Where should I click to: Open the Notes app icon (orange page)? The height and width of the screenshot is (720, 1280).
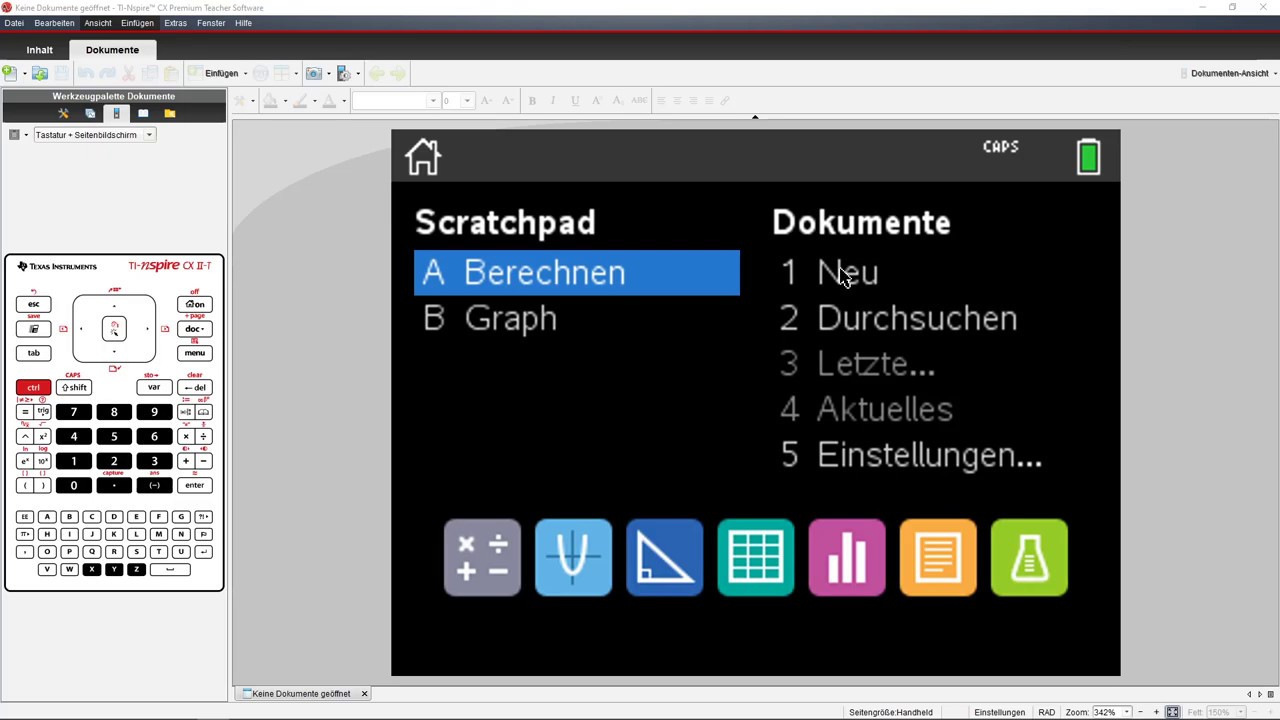click(938, 558)
